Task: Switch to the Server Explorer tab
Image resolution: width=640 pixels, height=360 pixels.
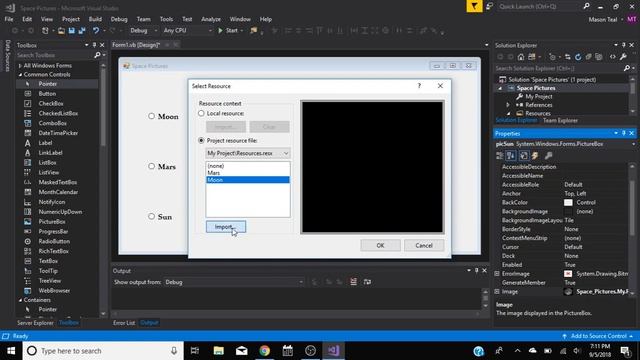Action: (35, 323)
